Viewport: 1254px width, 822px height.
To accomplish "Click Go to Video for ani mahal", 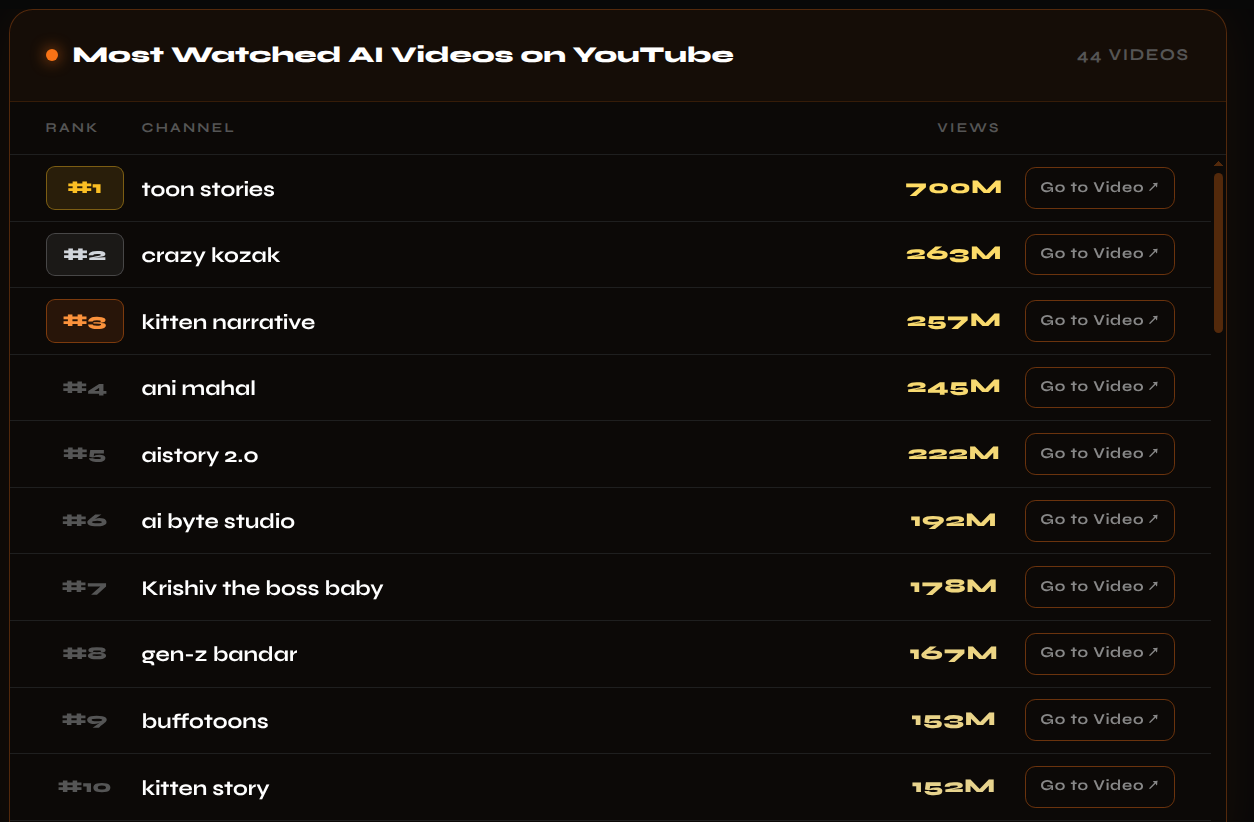I will pos(1099,387).
